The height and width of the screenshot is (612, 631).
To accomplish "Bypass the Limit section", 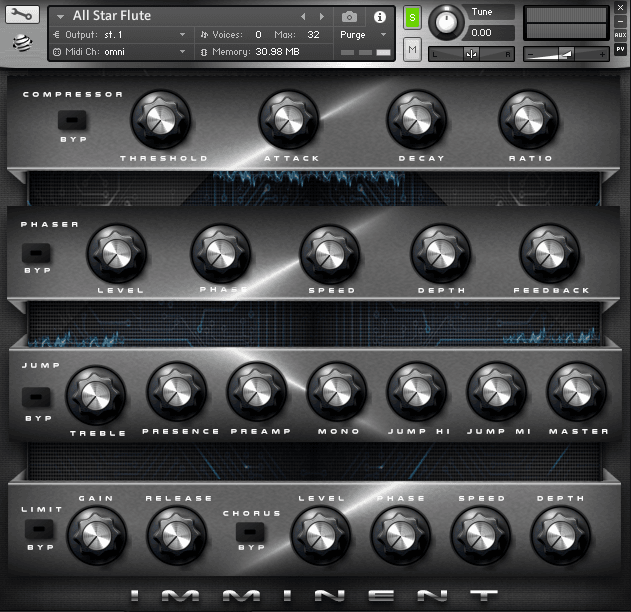I will coord(39,529).
